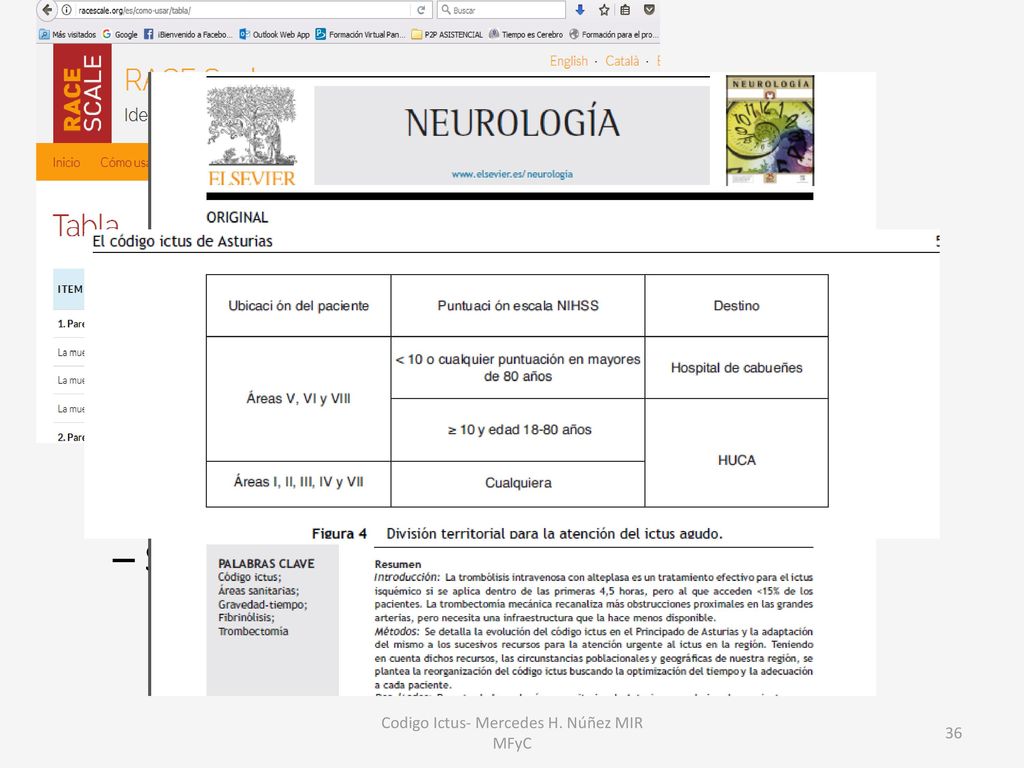This screenshot has width=1024, height=768.
Task: Click the ITEM column header in RACE table
Action: click(x=69, y=289)
